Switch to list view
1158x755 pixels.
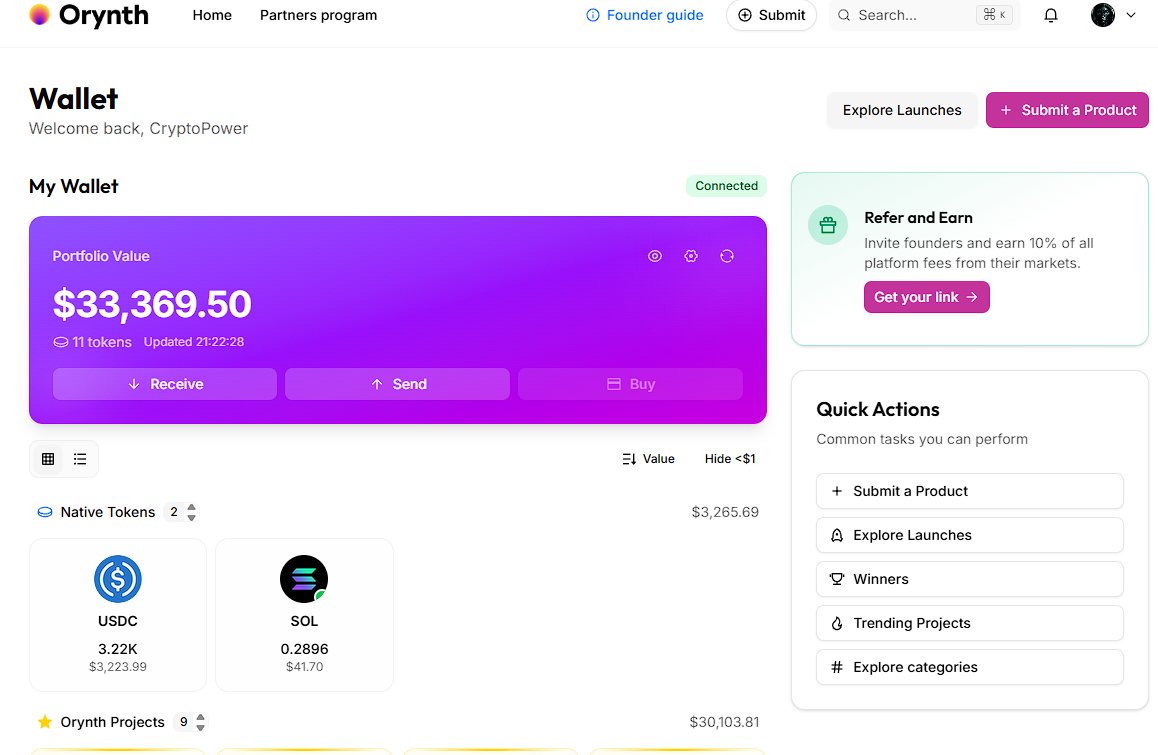click(x=80, y=459)
